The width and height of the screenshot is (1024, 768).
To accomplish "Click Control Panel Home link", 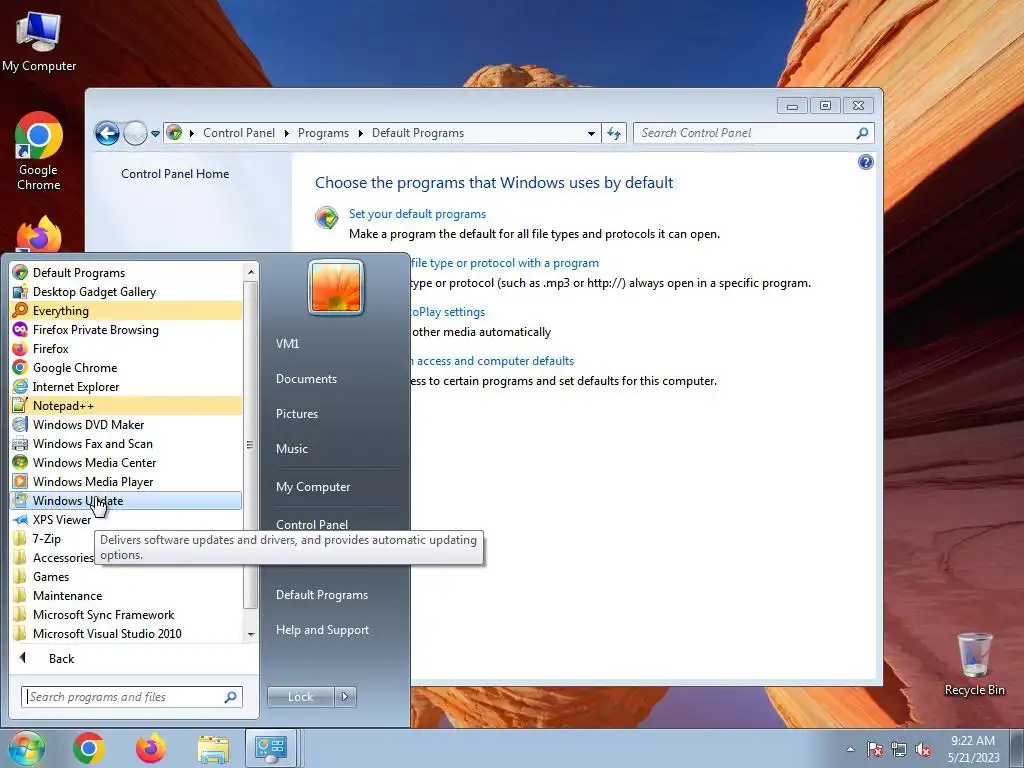I will [x=175, y=174].
